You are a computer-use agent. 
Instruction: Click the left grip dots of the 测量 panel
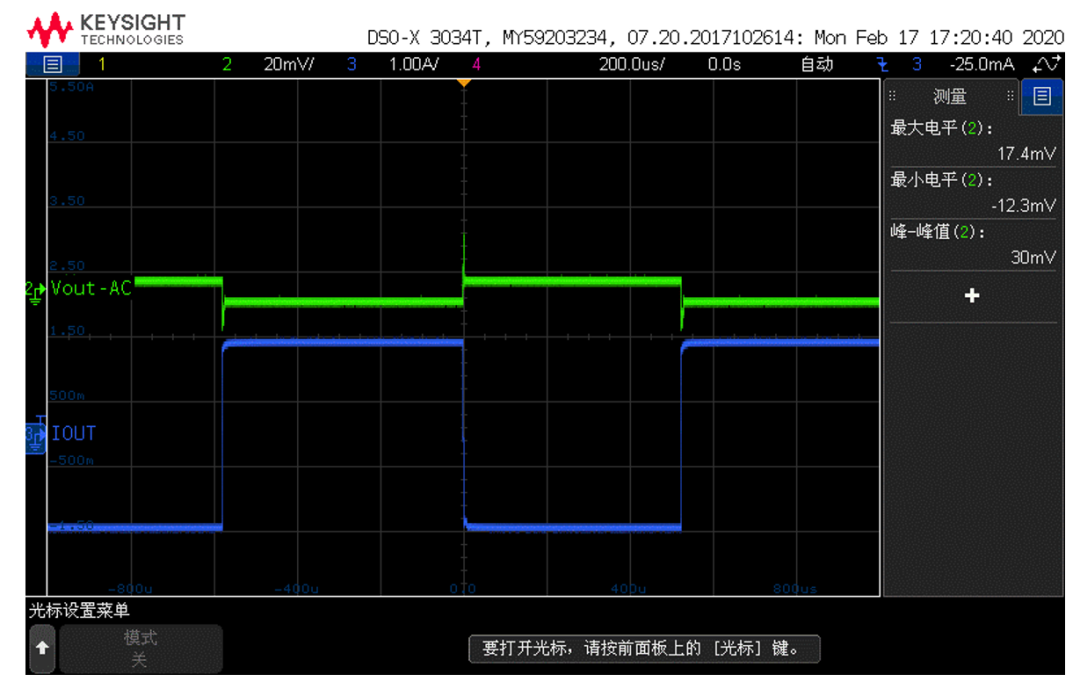[893, 96]
